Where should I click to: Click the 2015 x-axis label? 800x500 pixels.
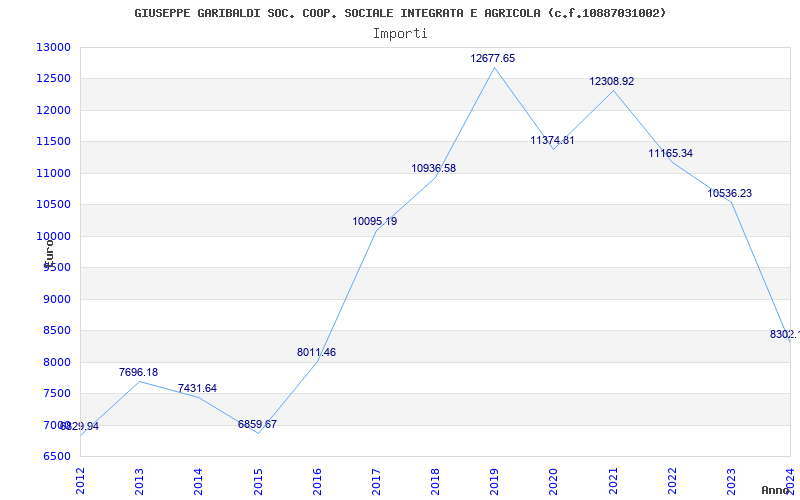tap(258, 481)
